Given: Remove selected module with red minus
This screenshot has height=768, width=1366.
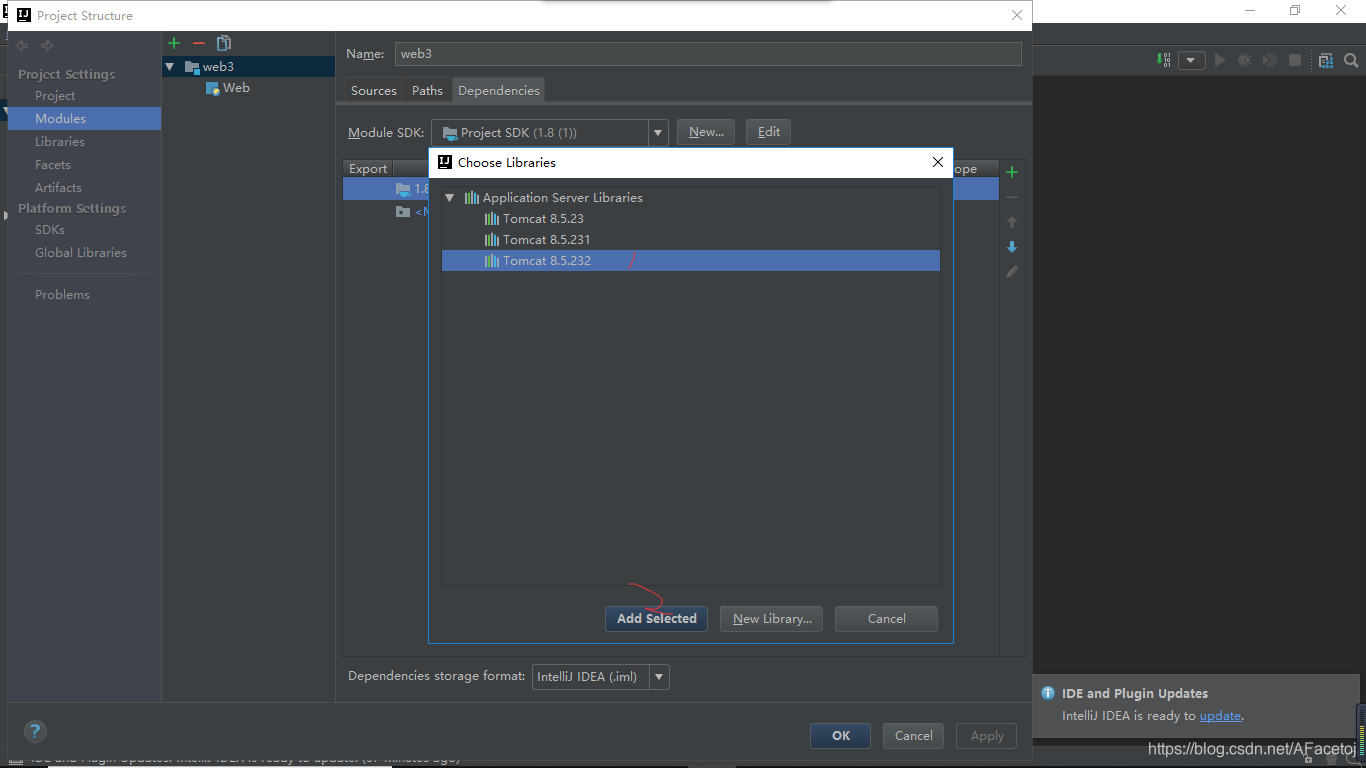Looking at the screenshot, I should coord(199,43).
